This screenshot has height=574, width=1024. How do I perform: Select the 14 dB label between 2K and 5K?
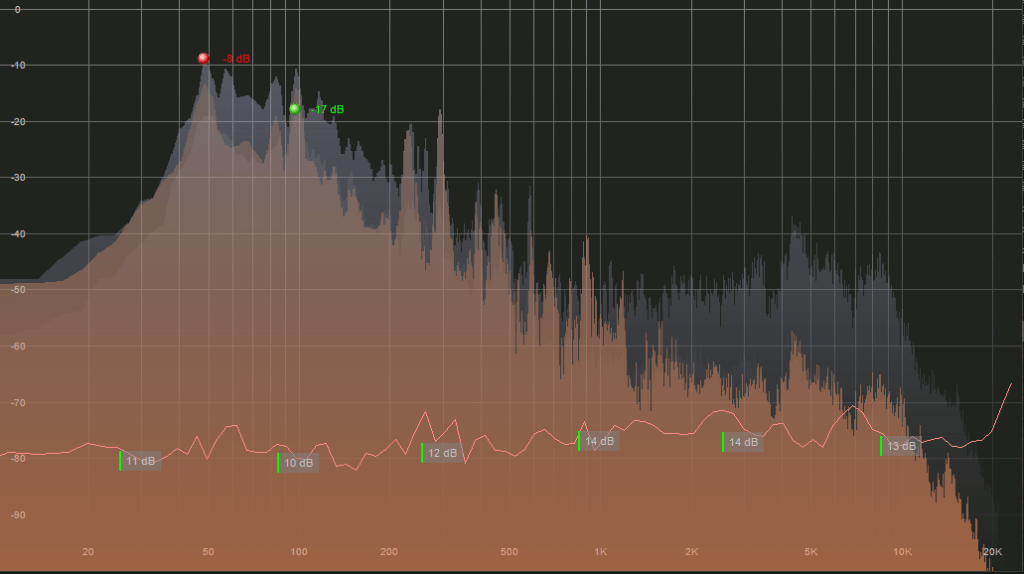(x=743, y=442)
